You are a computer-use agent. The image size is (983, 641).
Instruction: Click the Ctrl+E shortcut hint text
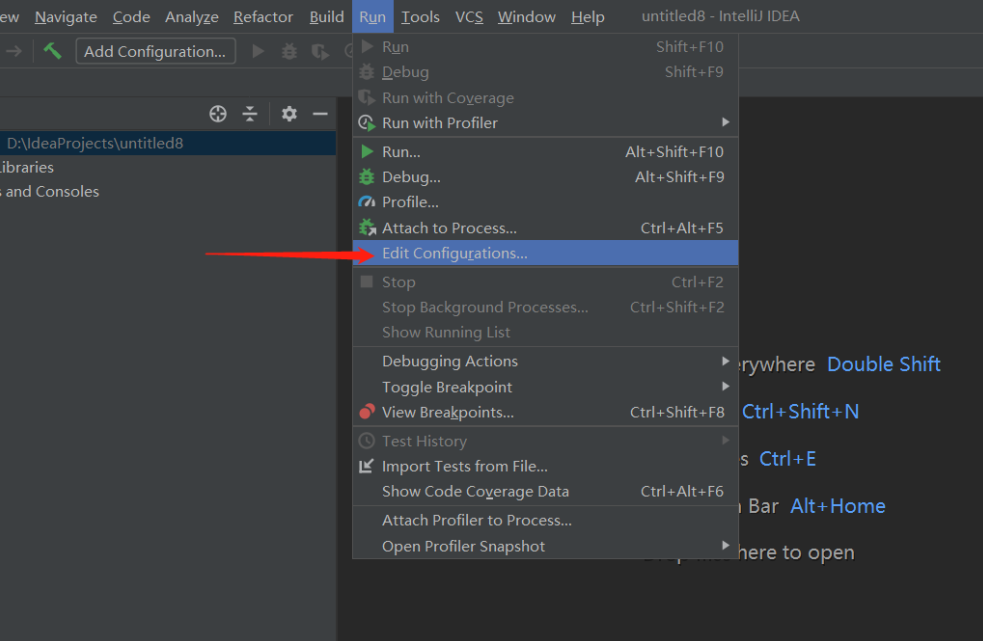tap(787, 458)
